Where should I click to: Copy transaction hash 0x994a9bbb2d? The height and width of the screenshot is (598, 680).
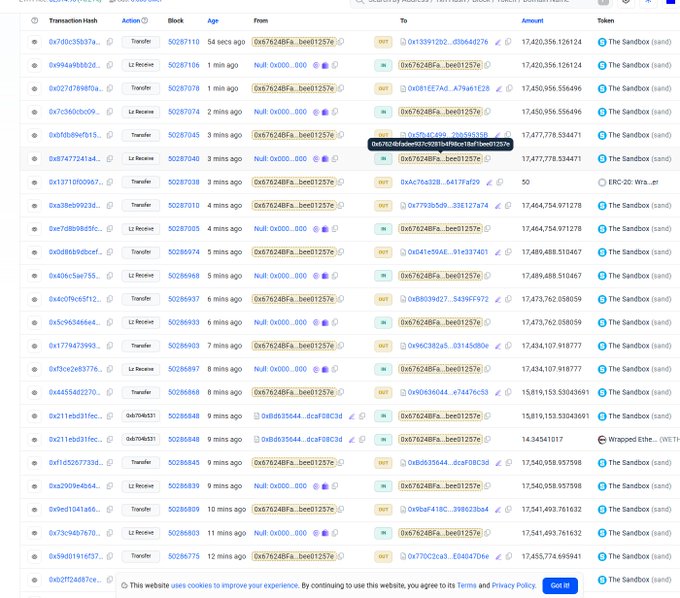tap(110, 65)
